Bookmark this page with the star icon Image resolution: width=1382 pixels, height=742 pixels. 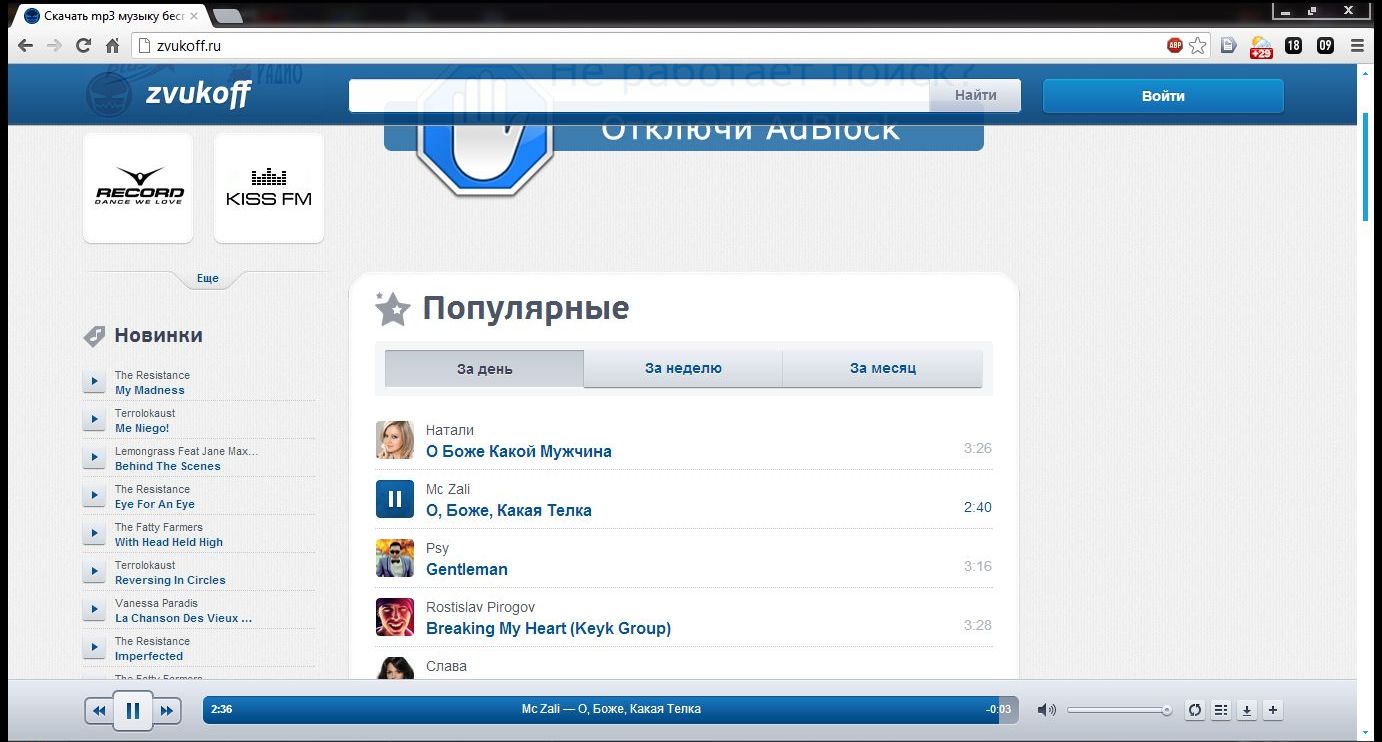1198,45
